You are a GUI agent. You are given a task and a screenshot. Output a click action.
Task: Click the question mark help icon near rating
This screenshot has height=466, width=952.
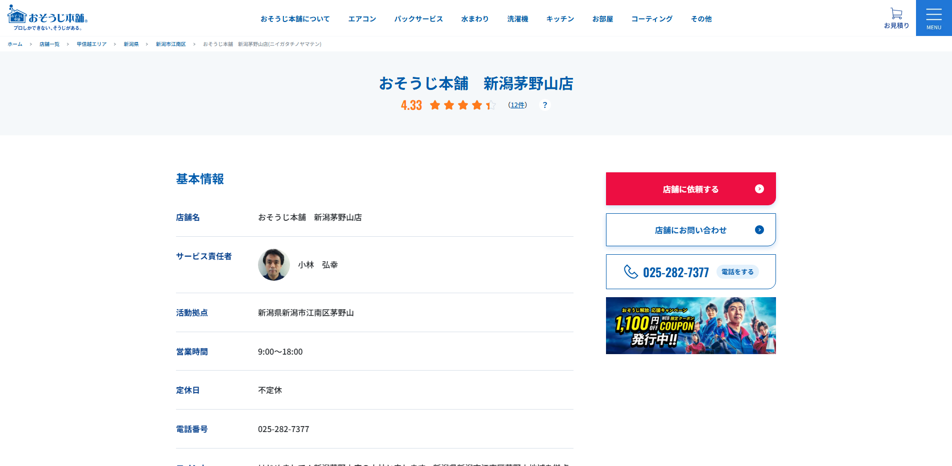(x=545, y=105)
